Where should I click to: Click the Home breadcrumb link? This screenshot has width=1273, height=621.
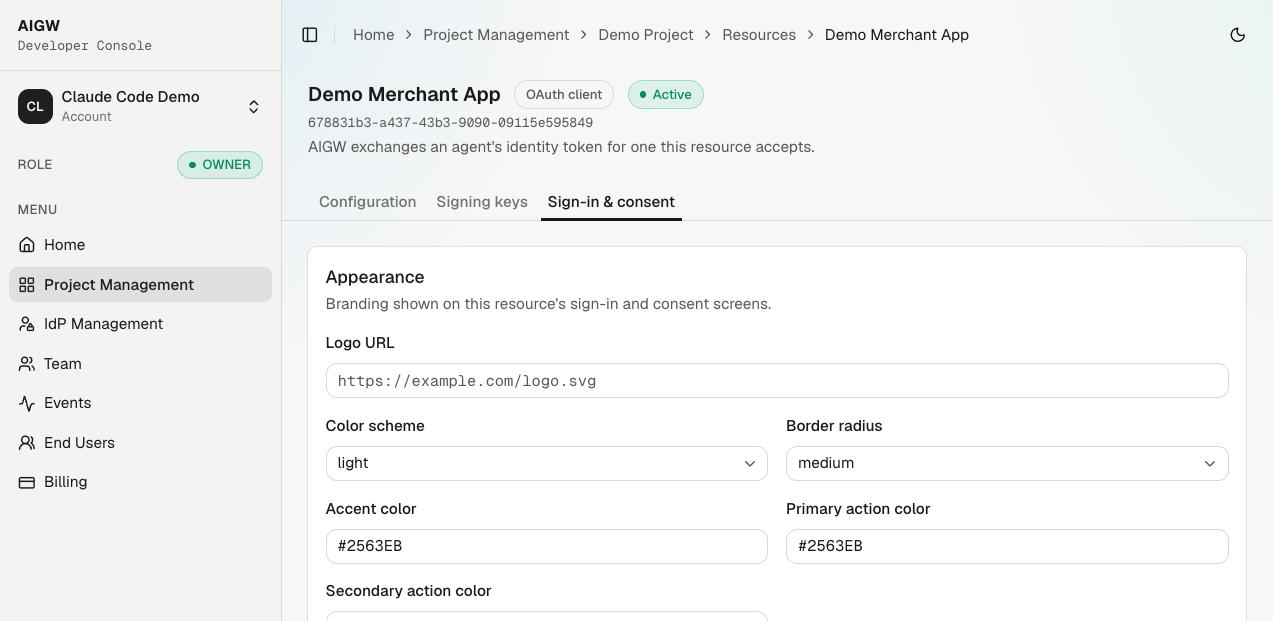click(x=373, y=35)
